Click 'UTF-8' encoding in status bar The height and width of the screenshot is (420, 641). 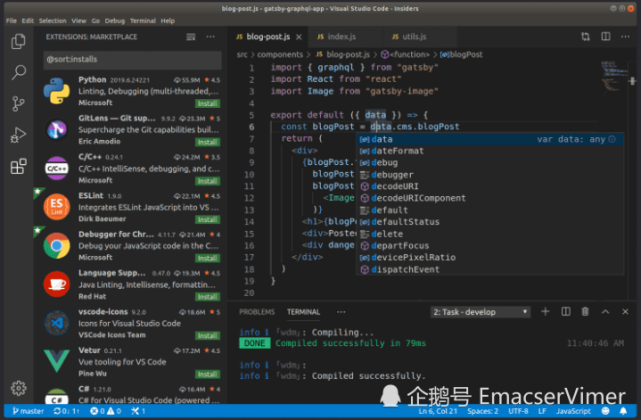click(x=518, y=411)
